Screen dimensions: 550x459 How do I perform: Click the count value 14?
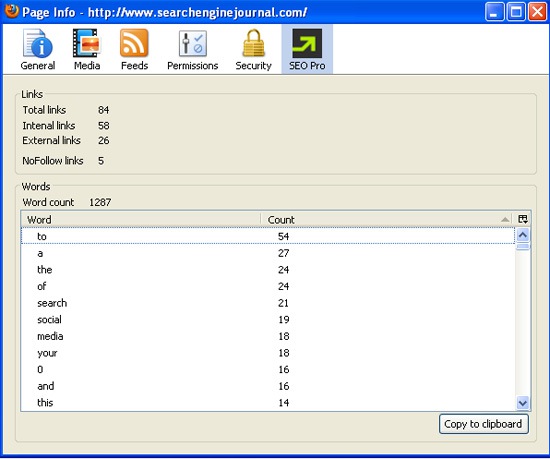click(283, 403)
